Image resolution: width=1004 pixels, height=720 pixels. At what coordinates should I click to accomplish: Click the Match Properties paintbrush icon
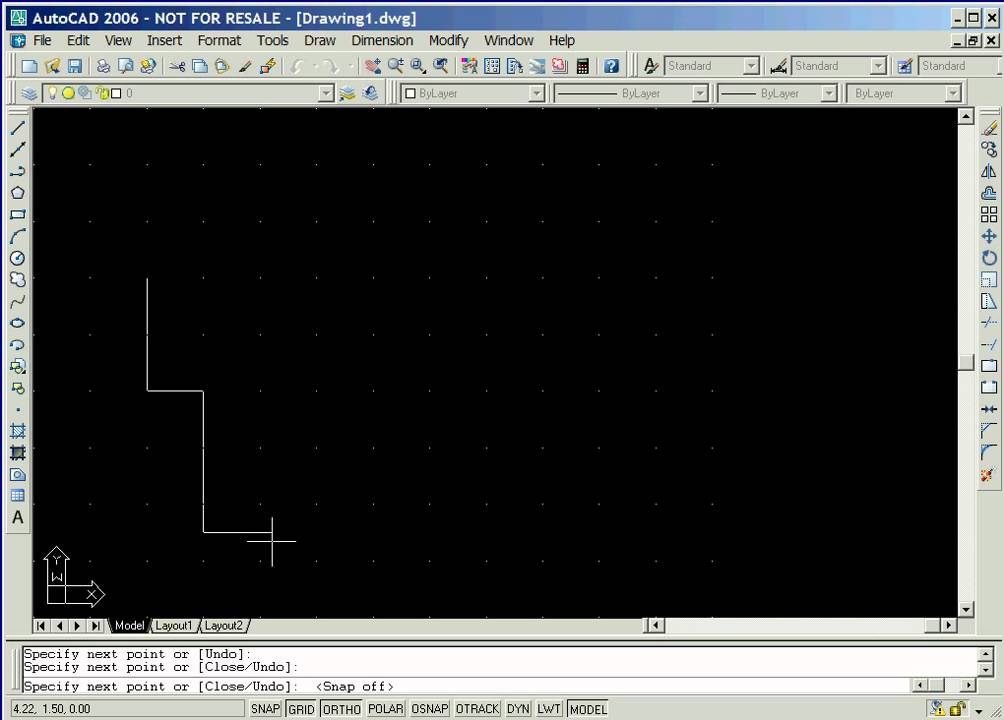pos(245,66)
